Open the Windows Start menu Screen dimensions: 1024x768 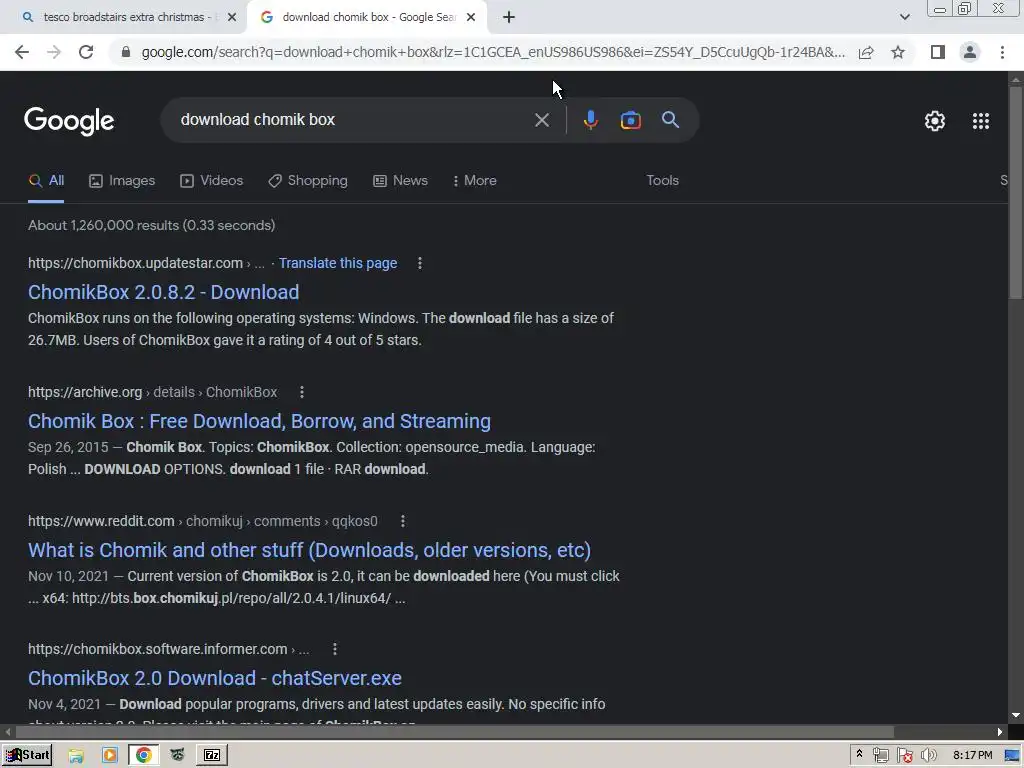[27, 755]
